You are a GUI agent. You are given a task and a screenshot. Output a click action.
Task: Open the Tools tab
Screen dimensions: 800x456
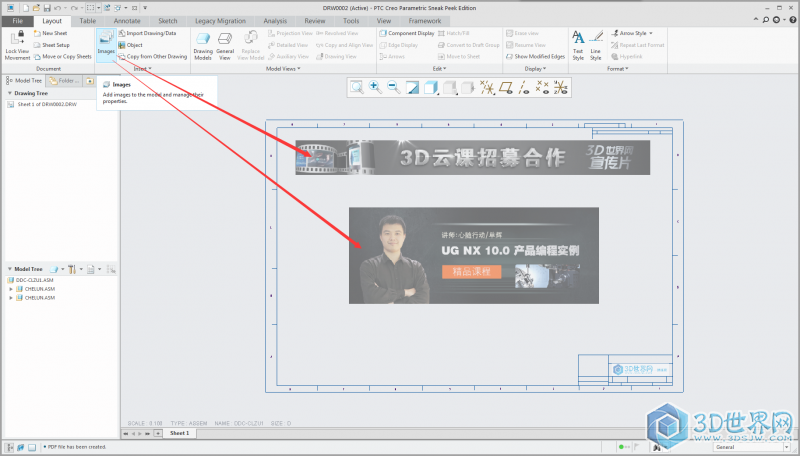(351, 21)
